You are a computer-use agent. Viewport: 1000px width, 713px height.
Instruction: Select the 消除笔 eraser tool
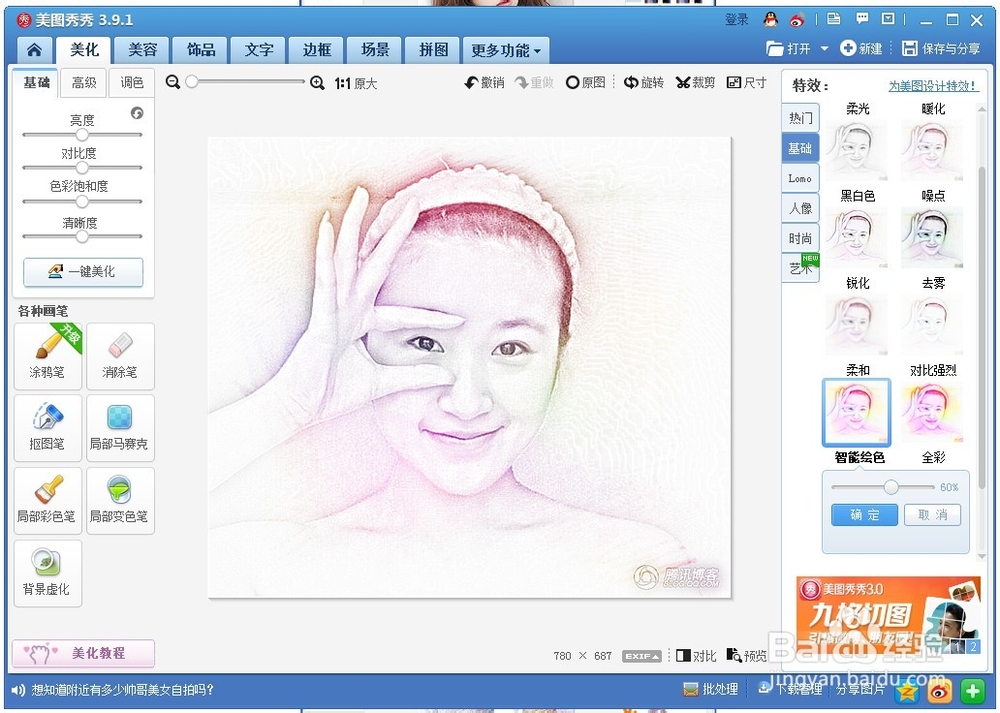(120, 356)
